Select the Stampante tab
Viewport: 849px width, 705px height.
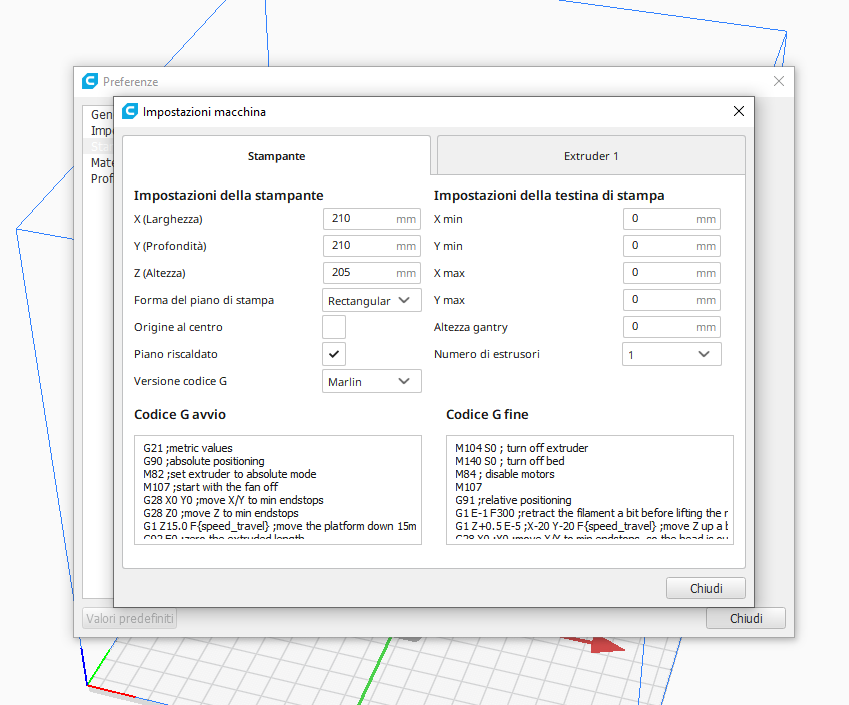point(277,156)
